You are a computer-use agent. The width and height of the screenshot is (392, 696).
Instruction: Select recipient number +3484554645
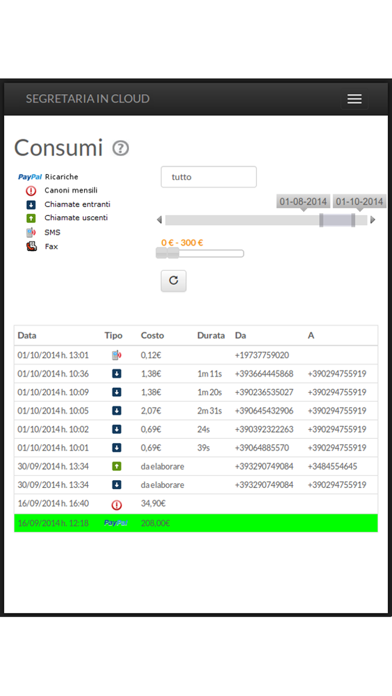333,466
